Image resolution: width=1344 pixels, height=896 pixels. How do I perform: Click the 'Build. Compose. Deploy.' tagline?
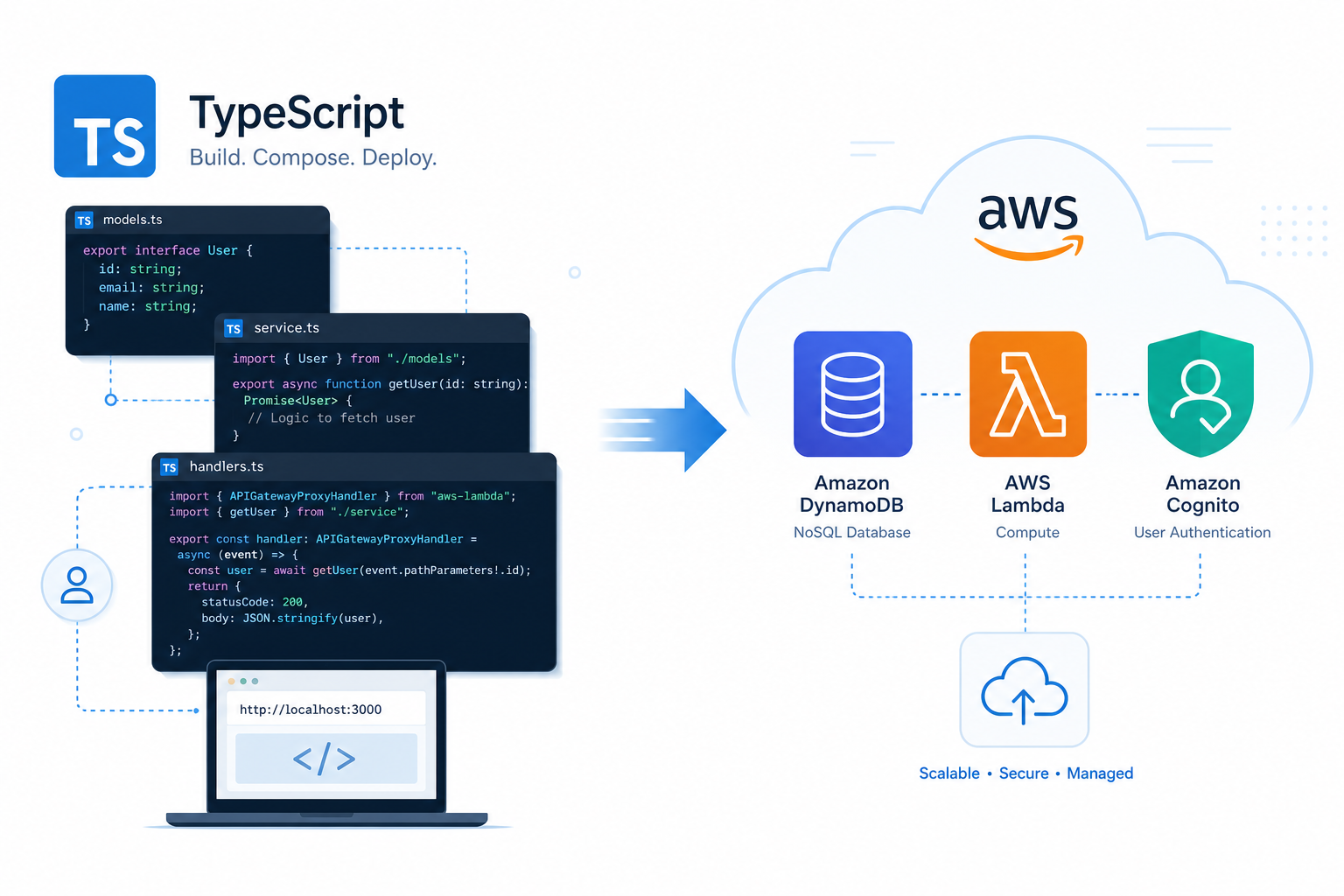[313, 157]
